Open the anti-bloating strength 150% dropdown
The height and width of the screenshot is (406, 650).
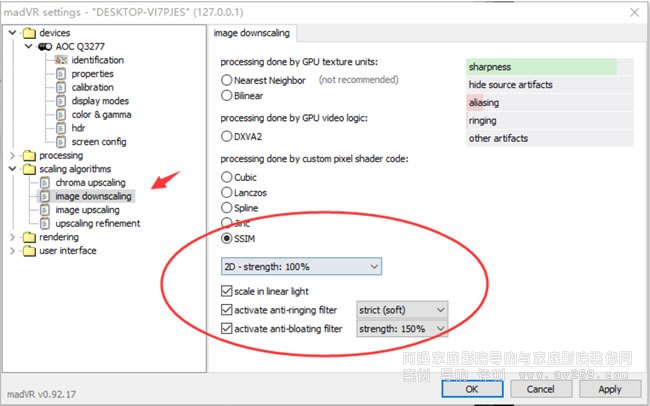pos(402,328)
